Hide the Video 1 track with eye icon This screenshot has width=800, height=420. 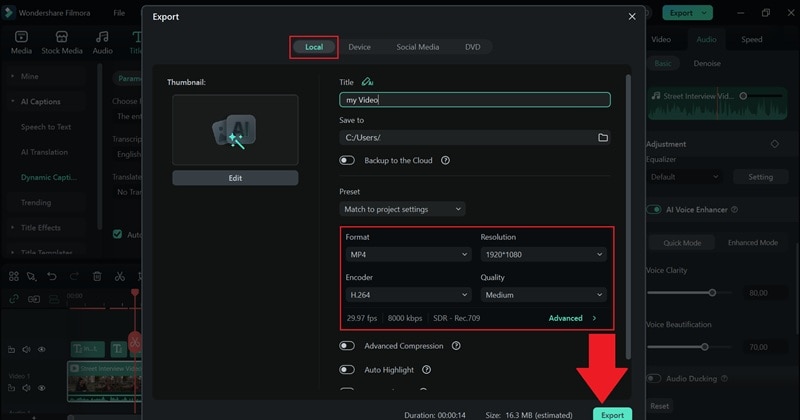[42, 388]
